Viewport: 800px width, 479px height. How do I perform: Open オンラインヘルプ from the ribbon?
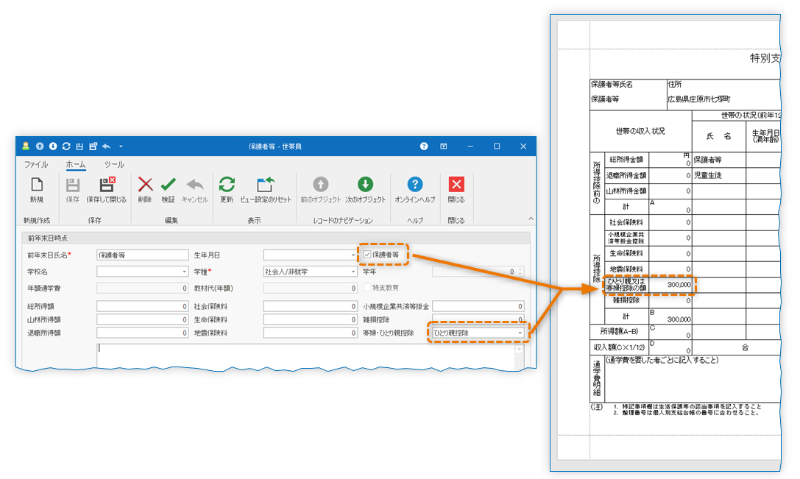pyautogui.click(x=415, y=185)
